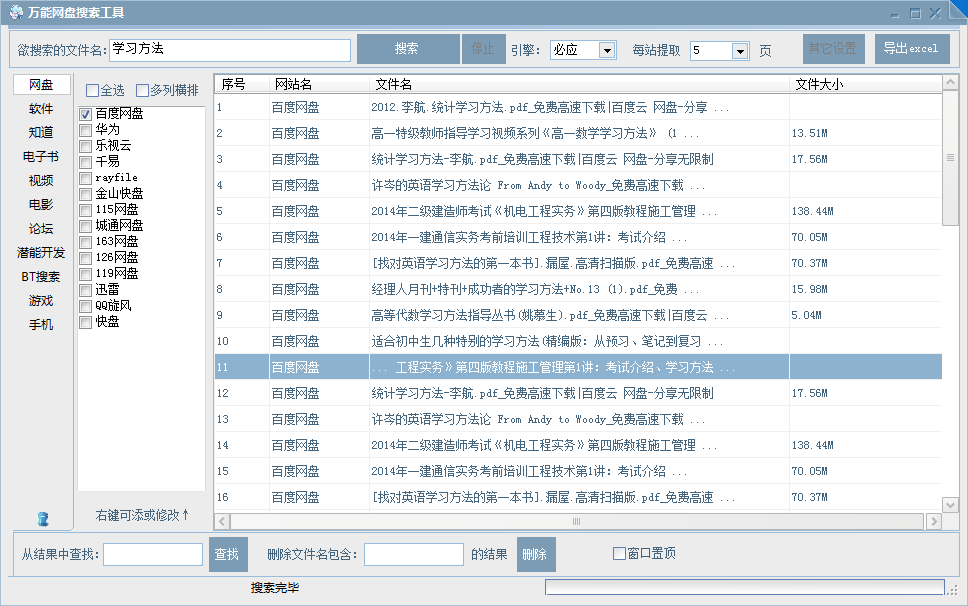Click the 导出excel button
The image size is (968, 606).
tap(911, 49)
